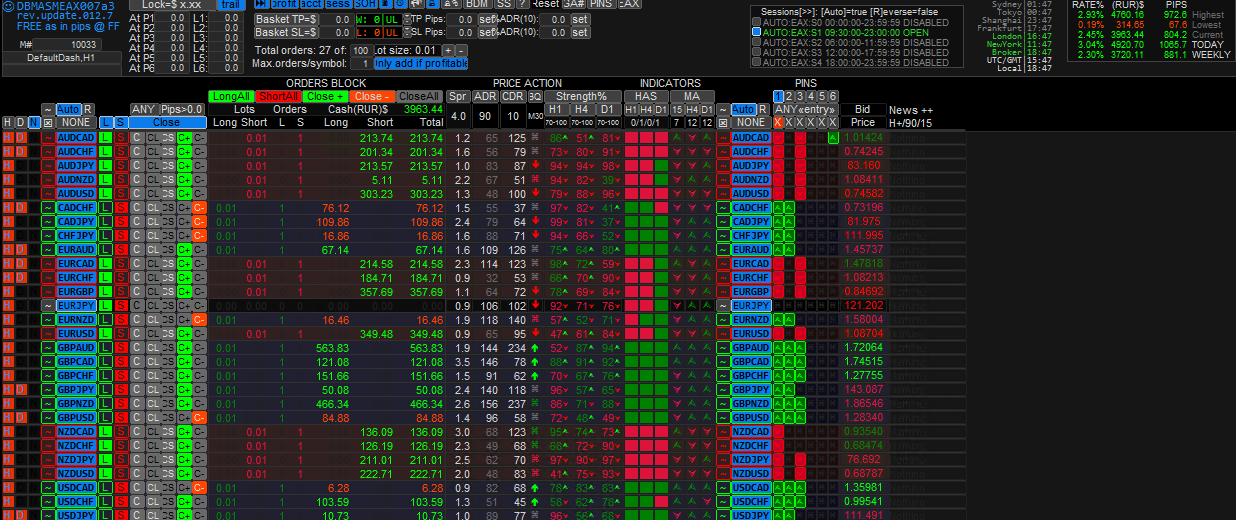Click the H column header button

tap(7, 122)
